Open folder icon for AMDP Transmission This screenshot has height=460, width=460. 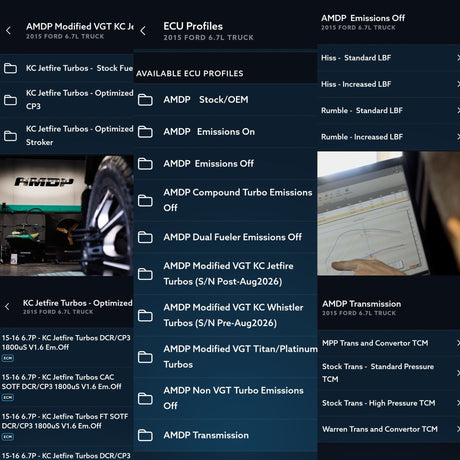click(x=145, y=435)
